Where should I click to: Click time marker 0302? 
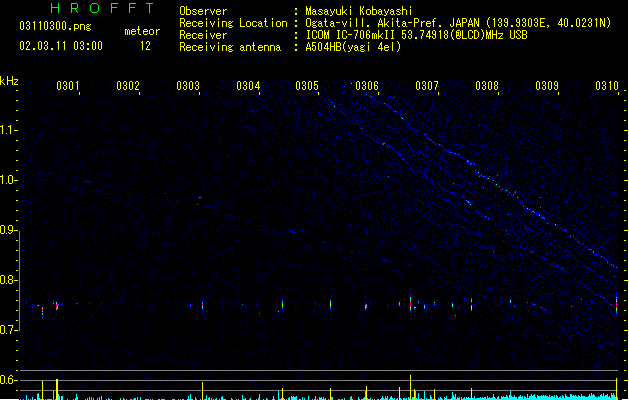pos(128,86)
